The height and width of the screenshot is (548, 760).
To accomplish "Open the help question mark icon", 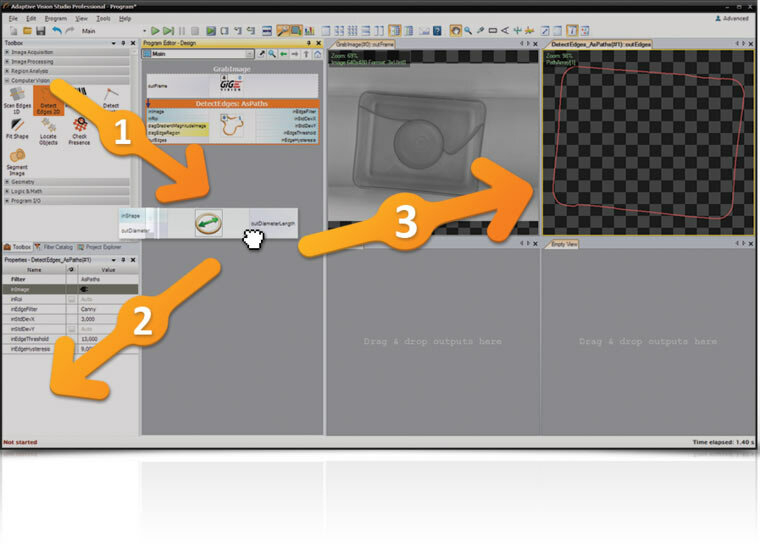I will 437,31.
